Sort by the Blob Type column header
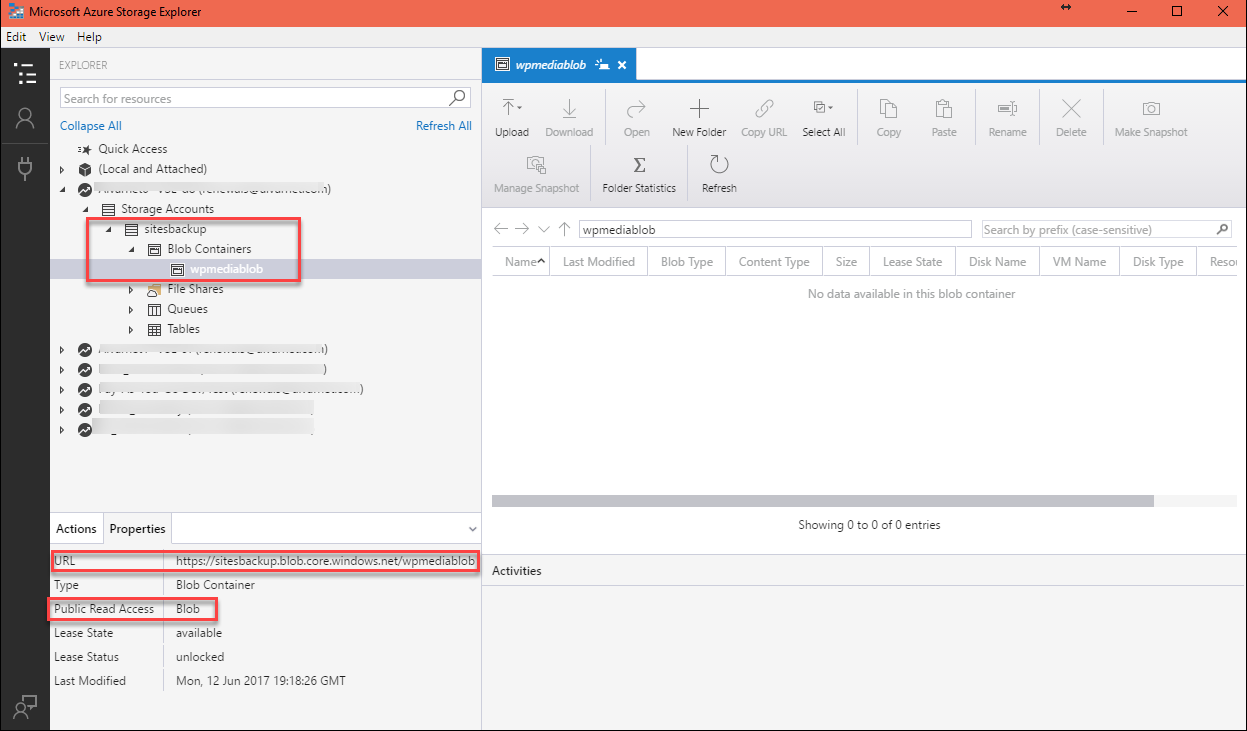The image size is (1247, 731). click(686, 262)
